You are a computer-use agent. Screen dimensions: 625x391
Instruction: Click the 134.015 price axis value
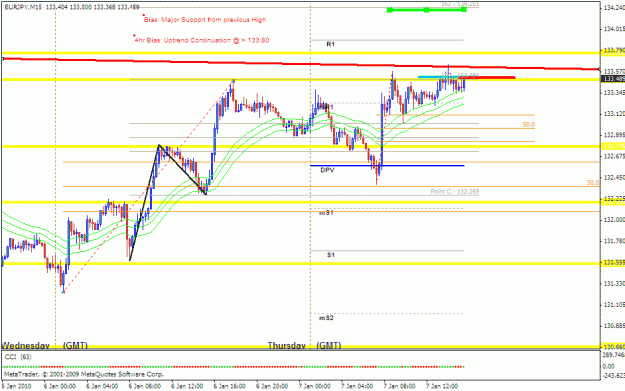pyautogui.click(x=614, y=29)
